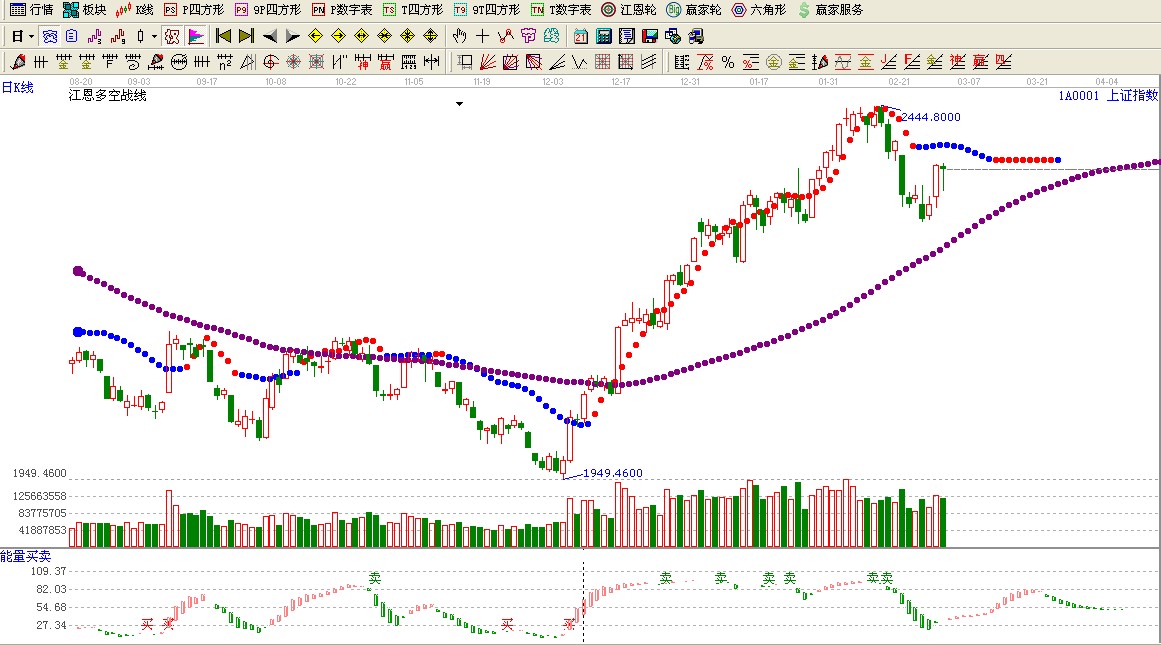Click the percent sign drawing tool
This screenshot has height=645, width=1161.
(727, 62)
